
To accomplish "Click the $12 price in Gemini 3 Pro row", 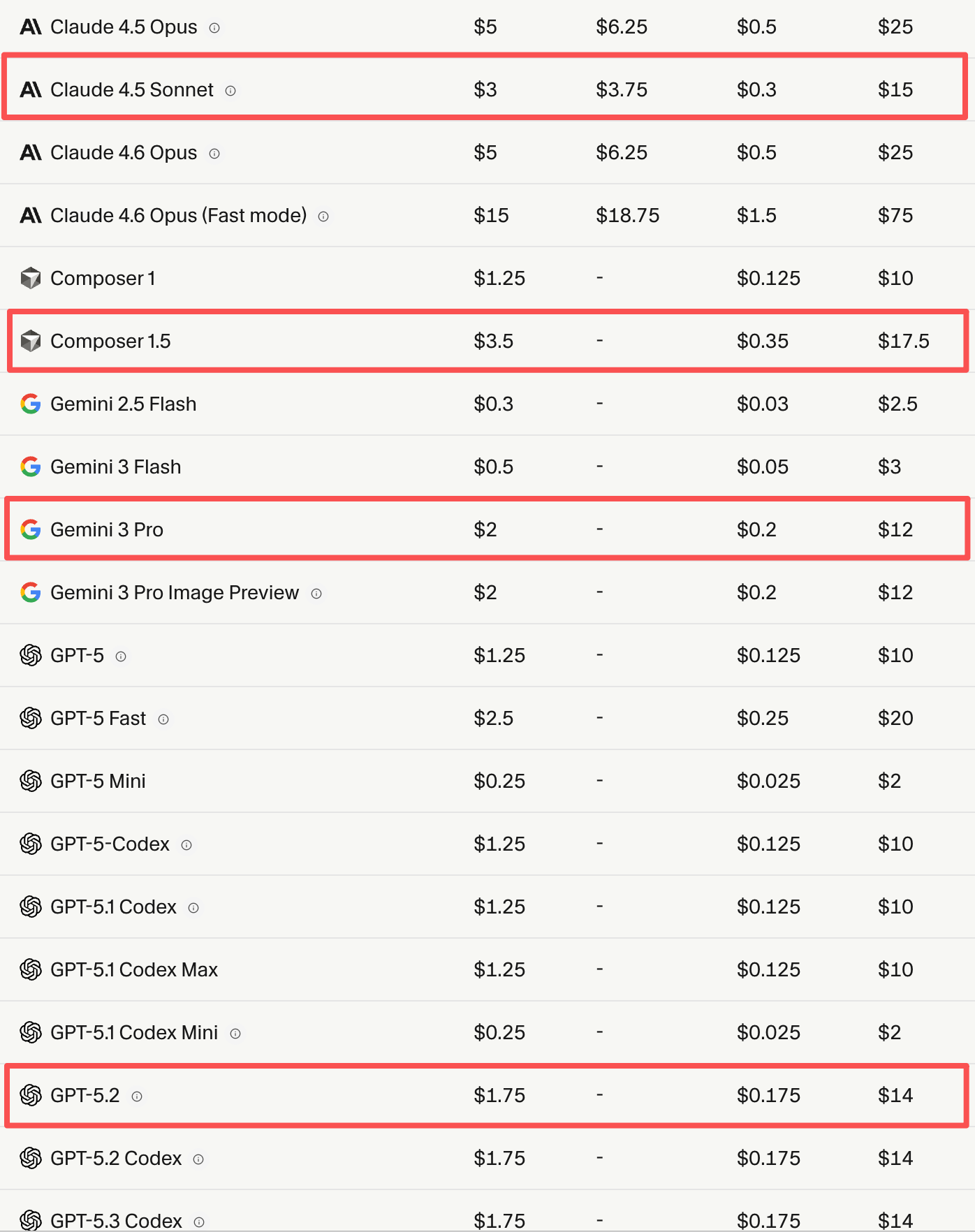I will 895,529.
